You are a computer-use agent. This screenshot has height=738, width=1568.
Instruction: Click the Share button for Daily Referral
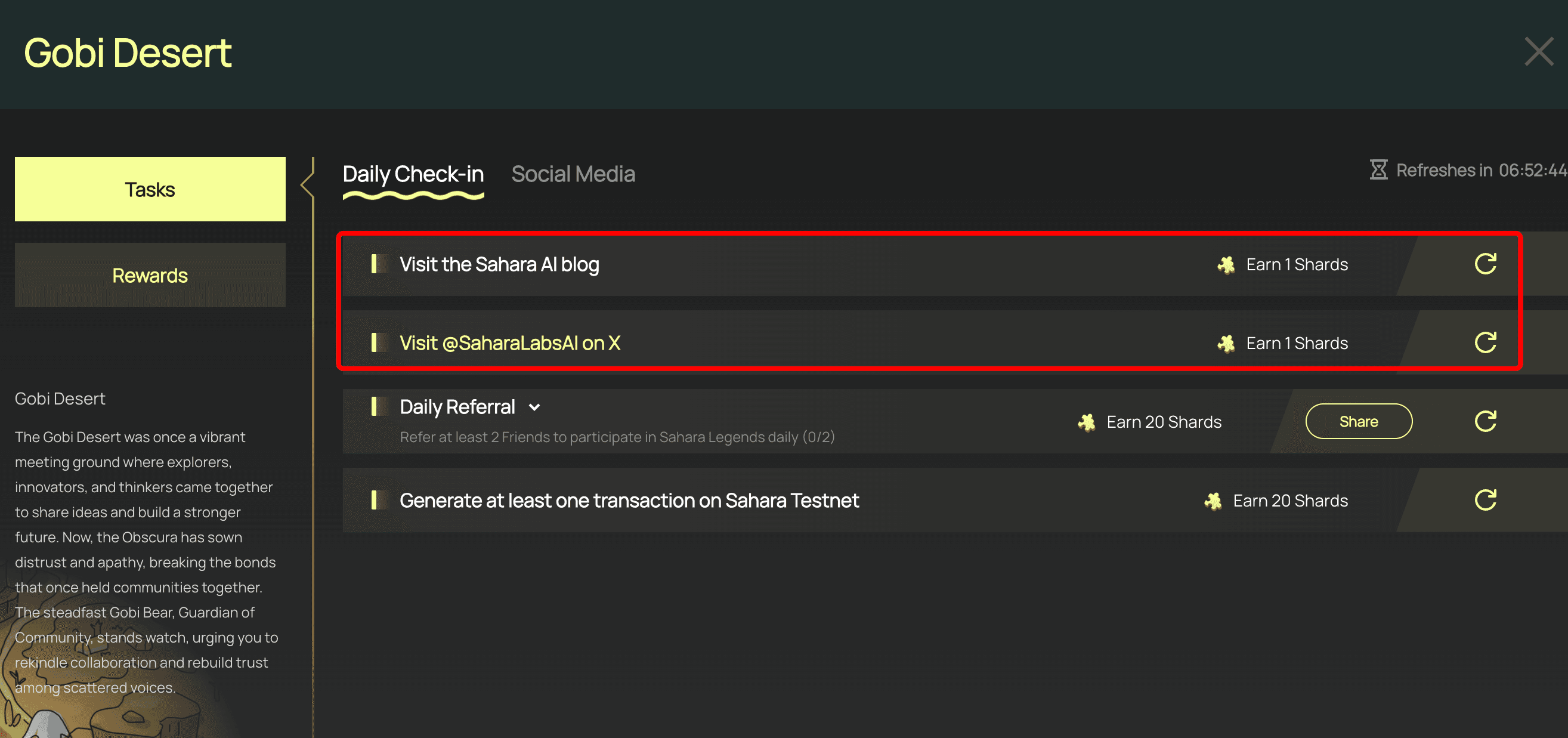(1359, 421)
